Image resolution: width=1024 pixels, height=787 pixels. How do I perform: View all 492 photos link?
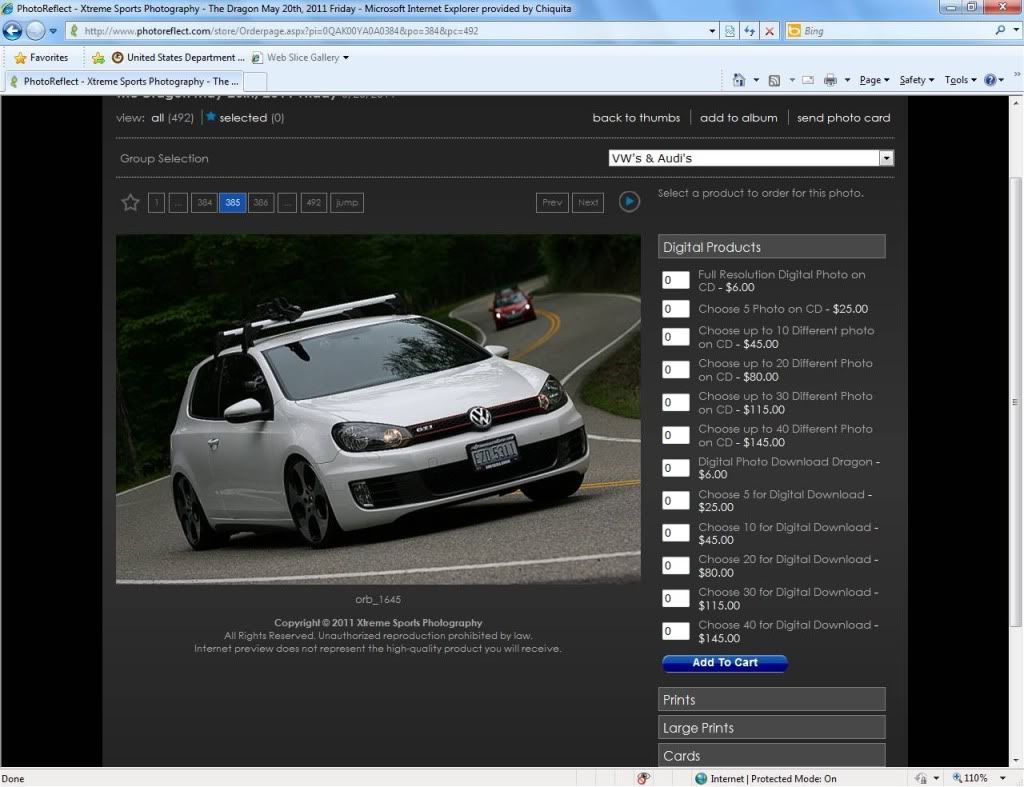172,118
